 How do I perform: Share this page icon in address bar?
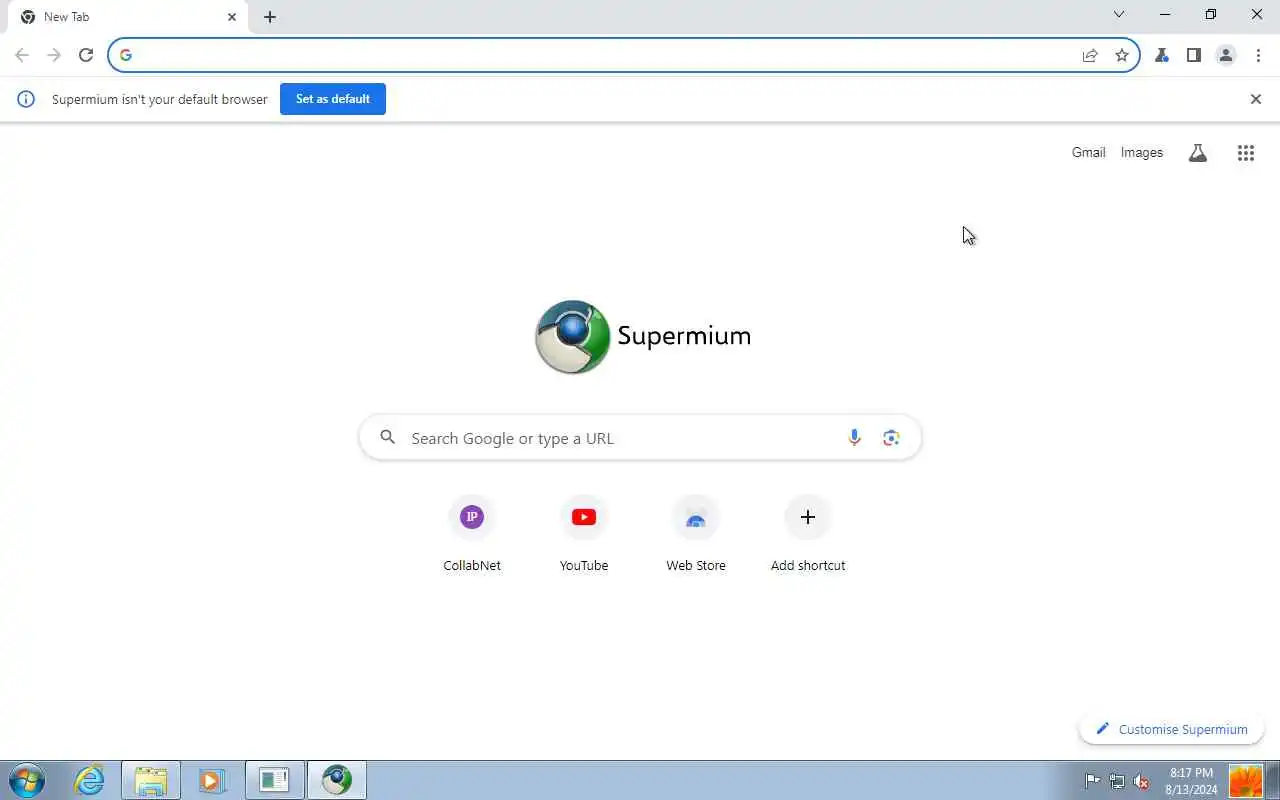1090,55
